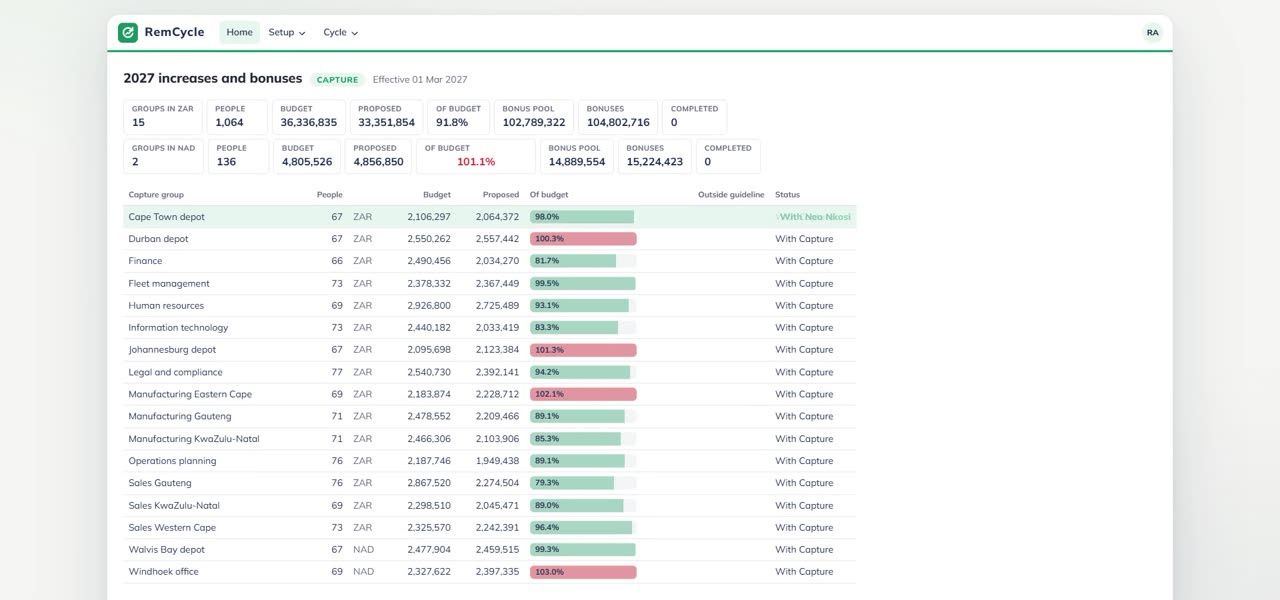Select Johannesburg depot group name
This screenshot has height=600, width=1280.
click(x=172, y=350)
